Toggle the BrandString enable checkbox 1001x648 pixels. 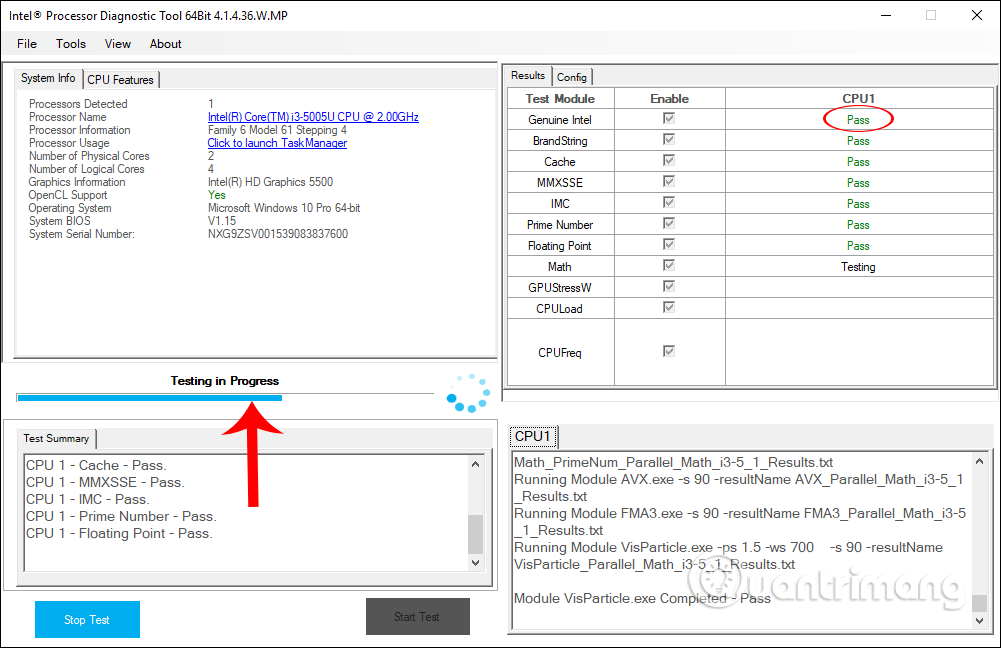[668, 139]
